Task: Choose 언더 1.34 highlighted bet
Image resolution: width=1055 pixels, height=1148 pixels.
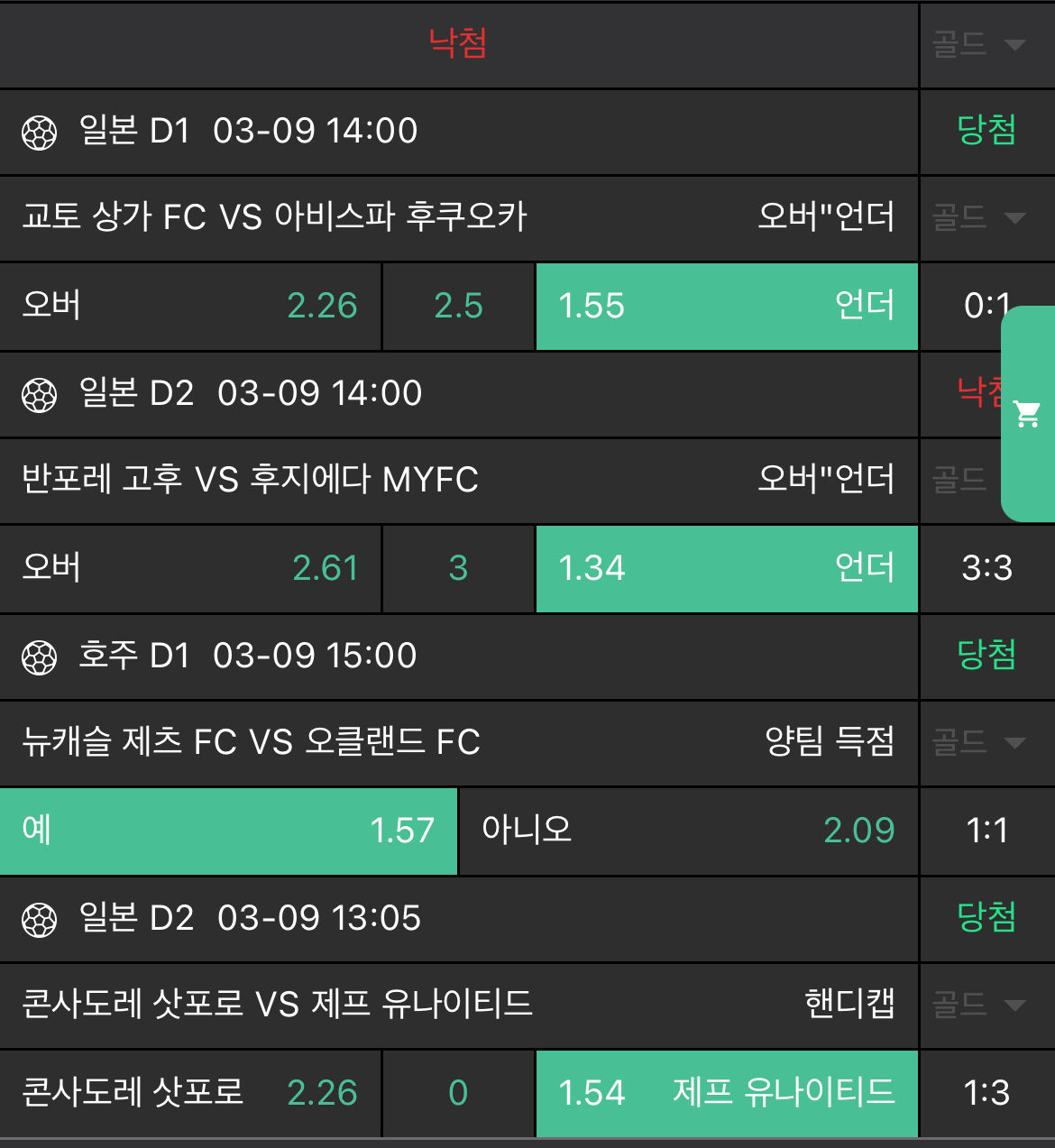Action: point(727,568)
